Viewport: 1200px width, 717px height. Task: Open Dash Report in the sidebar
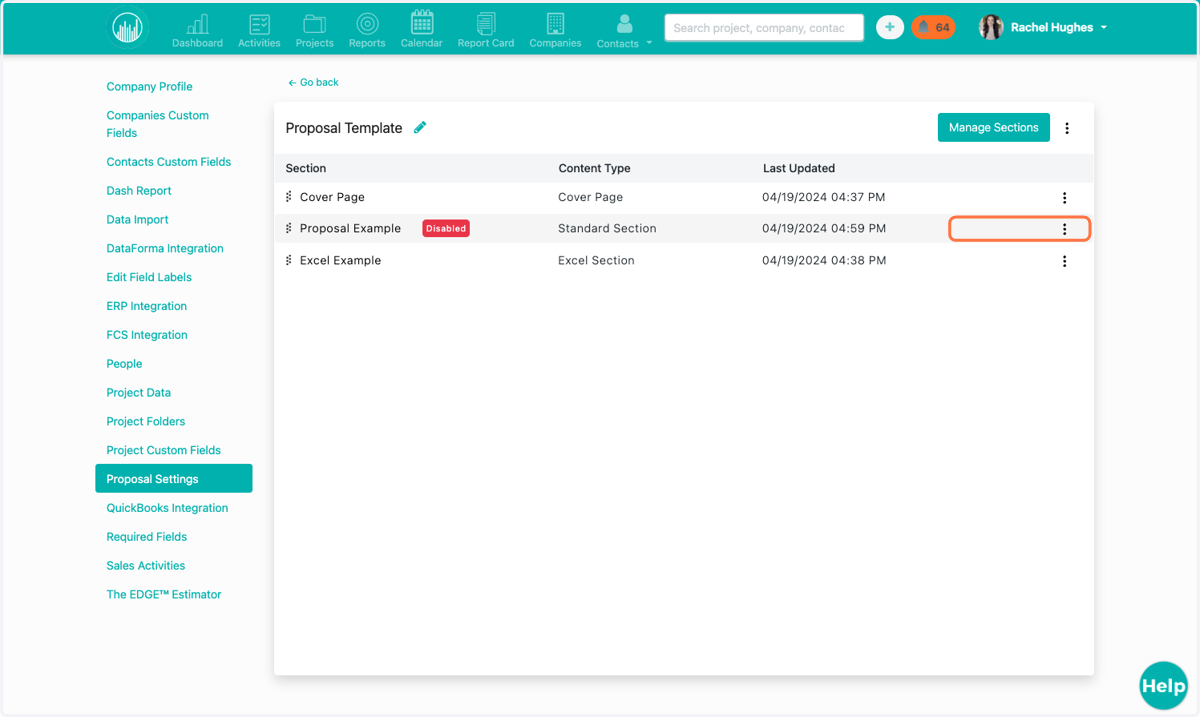[x=139, y=191]
